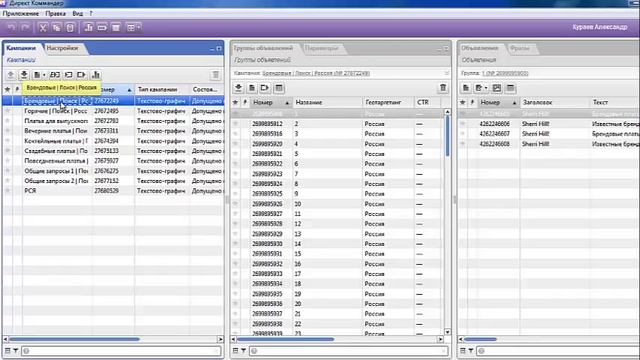The image size is (640, 360).
Task: Click the export icon in Ad Groups toolbar
Action: pyautogui.click(x=265, y=88)
